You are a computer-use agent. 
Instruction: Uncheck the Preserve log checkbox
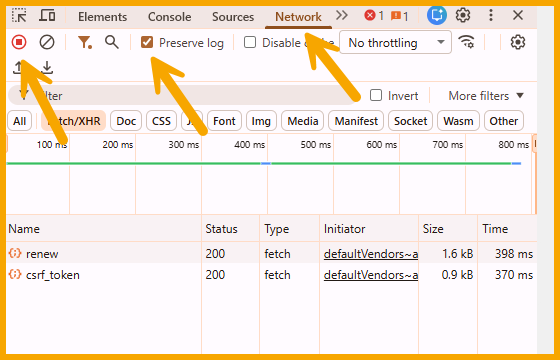[x=147, y=42]
